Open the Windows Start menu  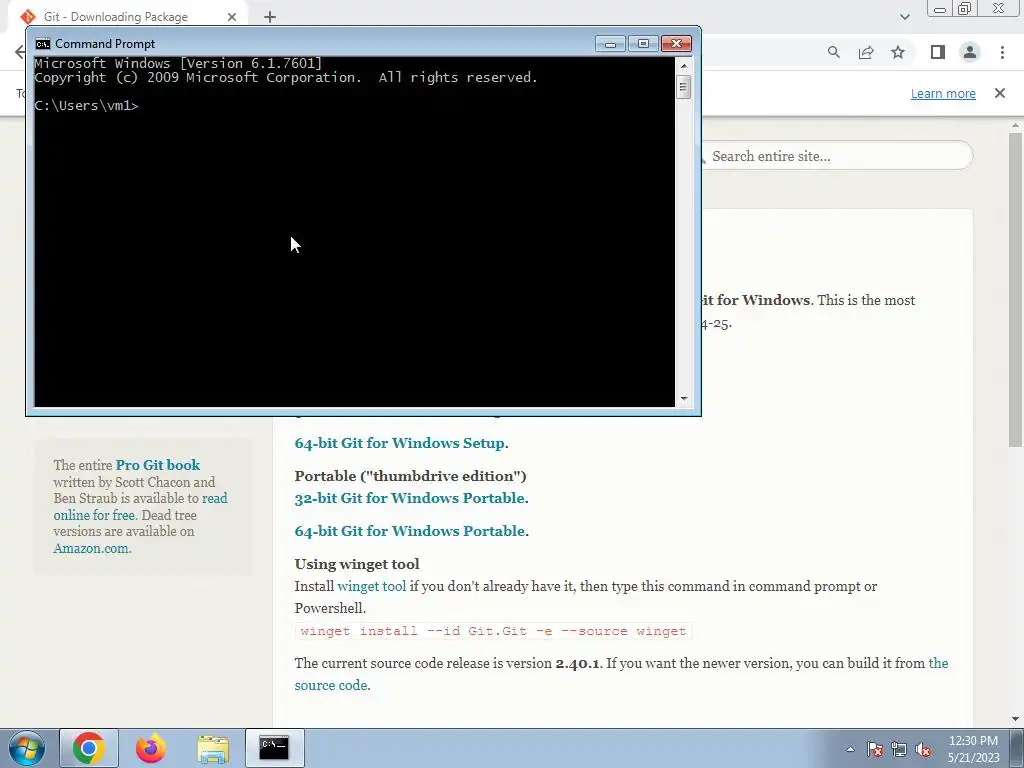pos(26,748)
